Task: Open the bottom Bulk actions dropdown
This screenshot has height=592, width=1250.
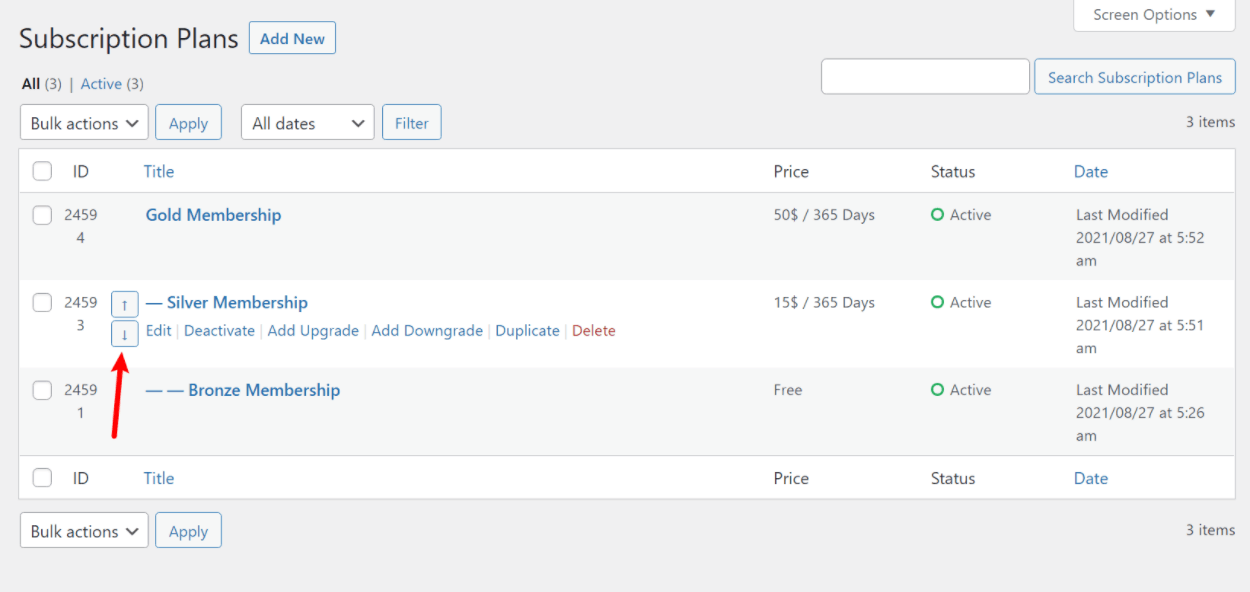Action: click(84, 531)
